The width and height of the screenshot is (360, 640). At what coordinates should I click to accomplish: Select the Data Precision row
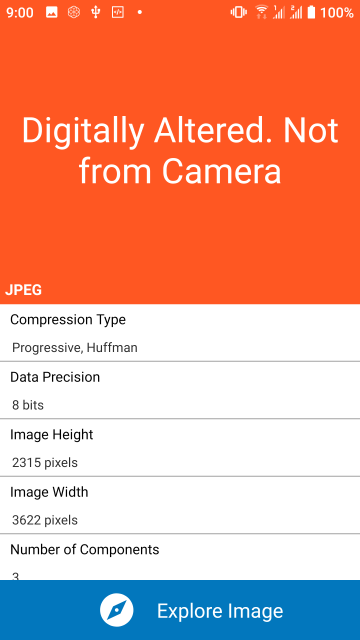180,390
